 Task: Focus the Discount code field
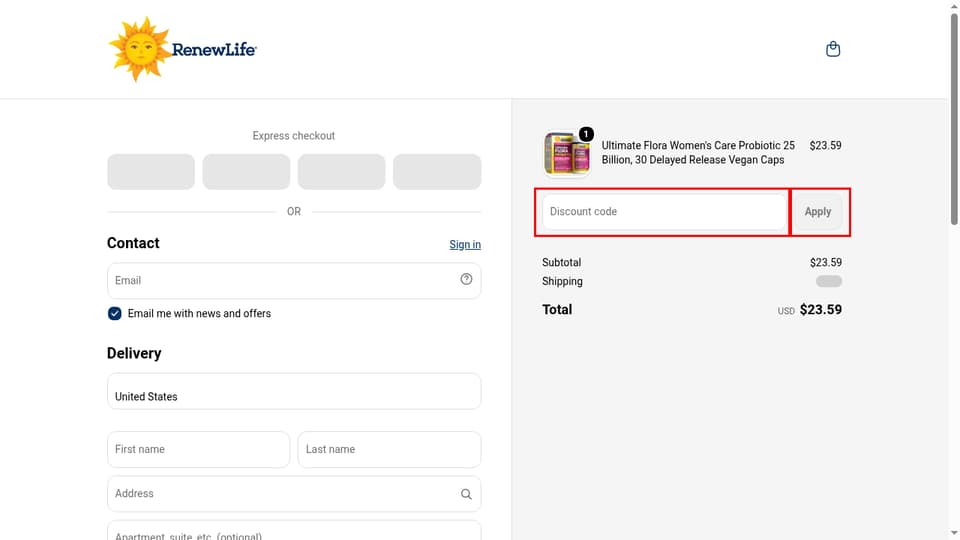click(x=664, y=212)
